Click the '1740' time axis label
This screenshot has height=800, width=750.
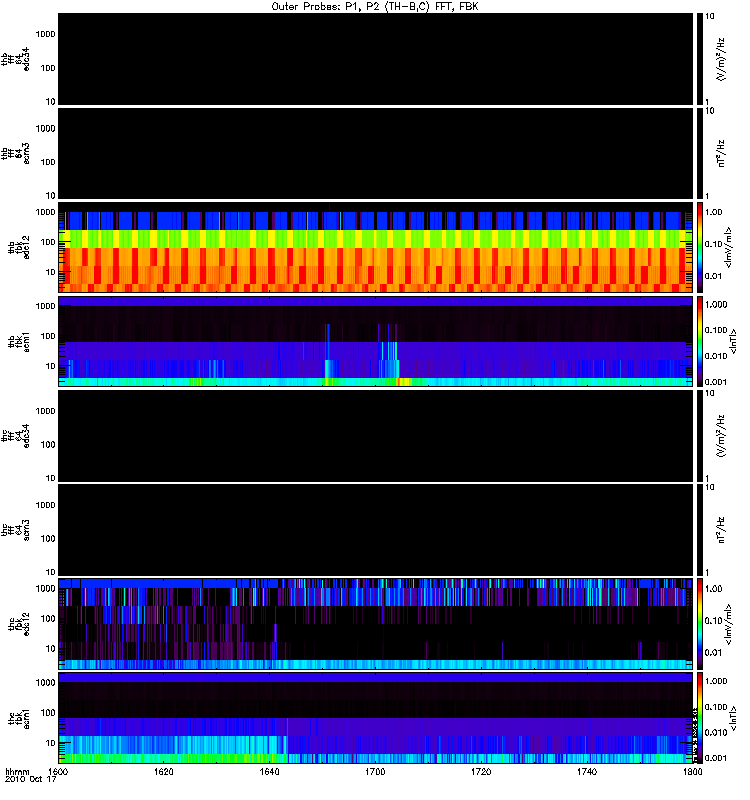coord(587,771)
